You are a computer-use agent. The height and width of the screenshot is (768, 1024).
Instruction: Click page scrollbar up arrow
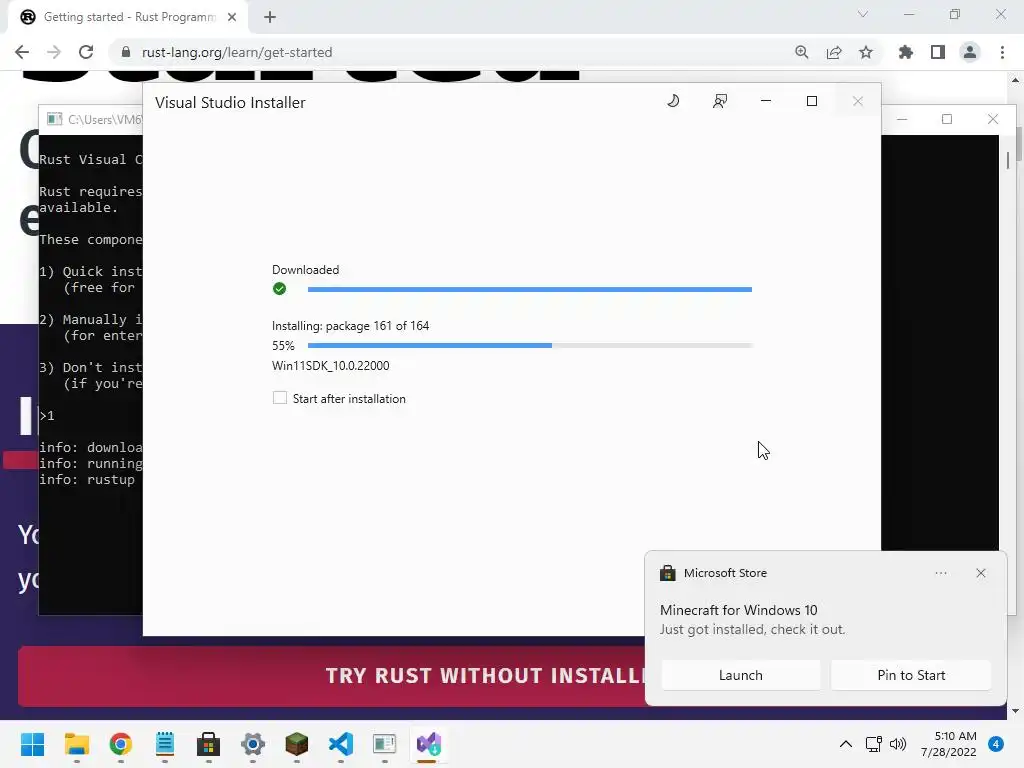click(1015, 80)
